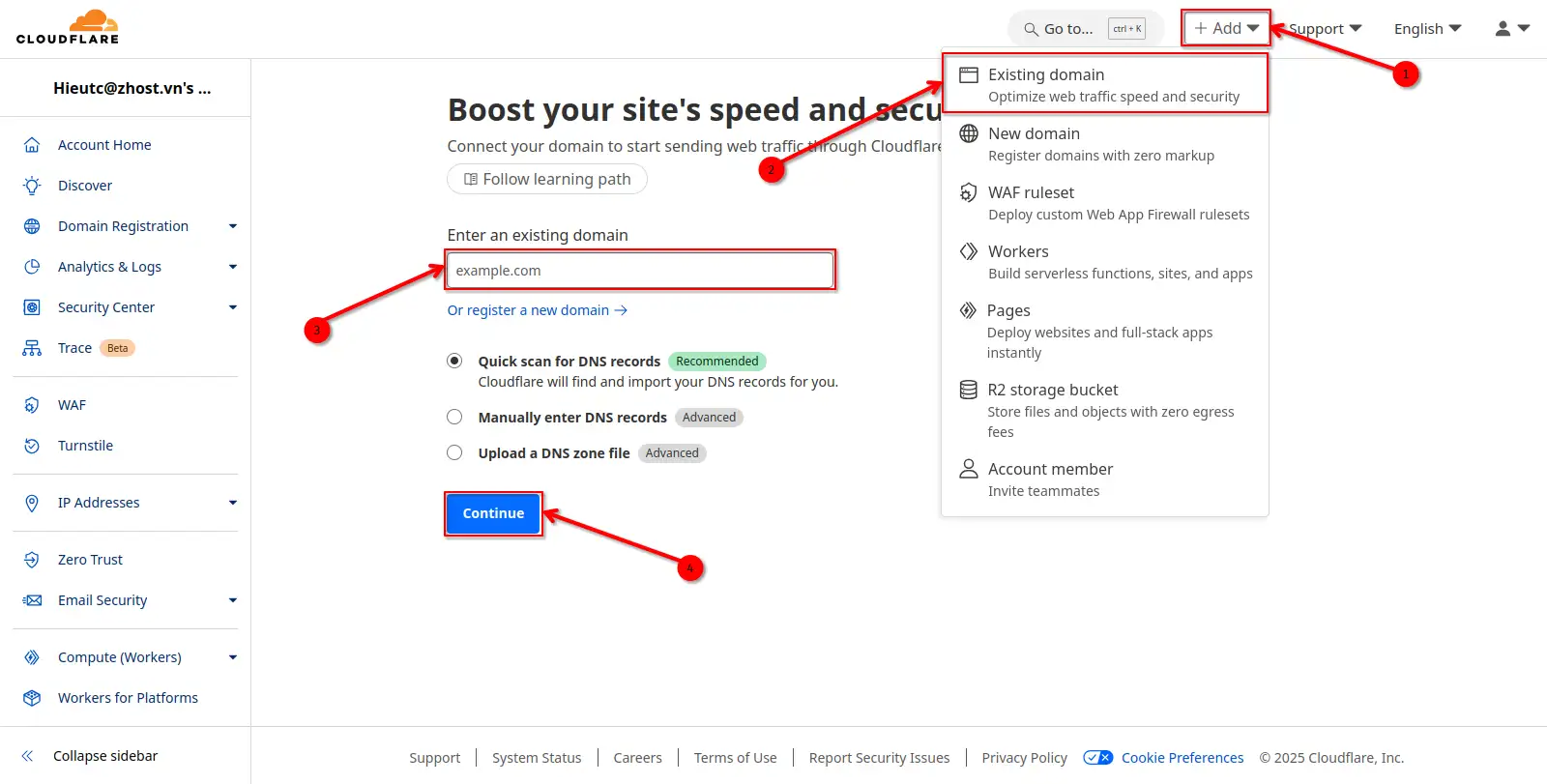Click the Trace network icon
The height and width of the screenshot is (784, 1547).
click(32, 348)
